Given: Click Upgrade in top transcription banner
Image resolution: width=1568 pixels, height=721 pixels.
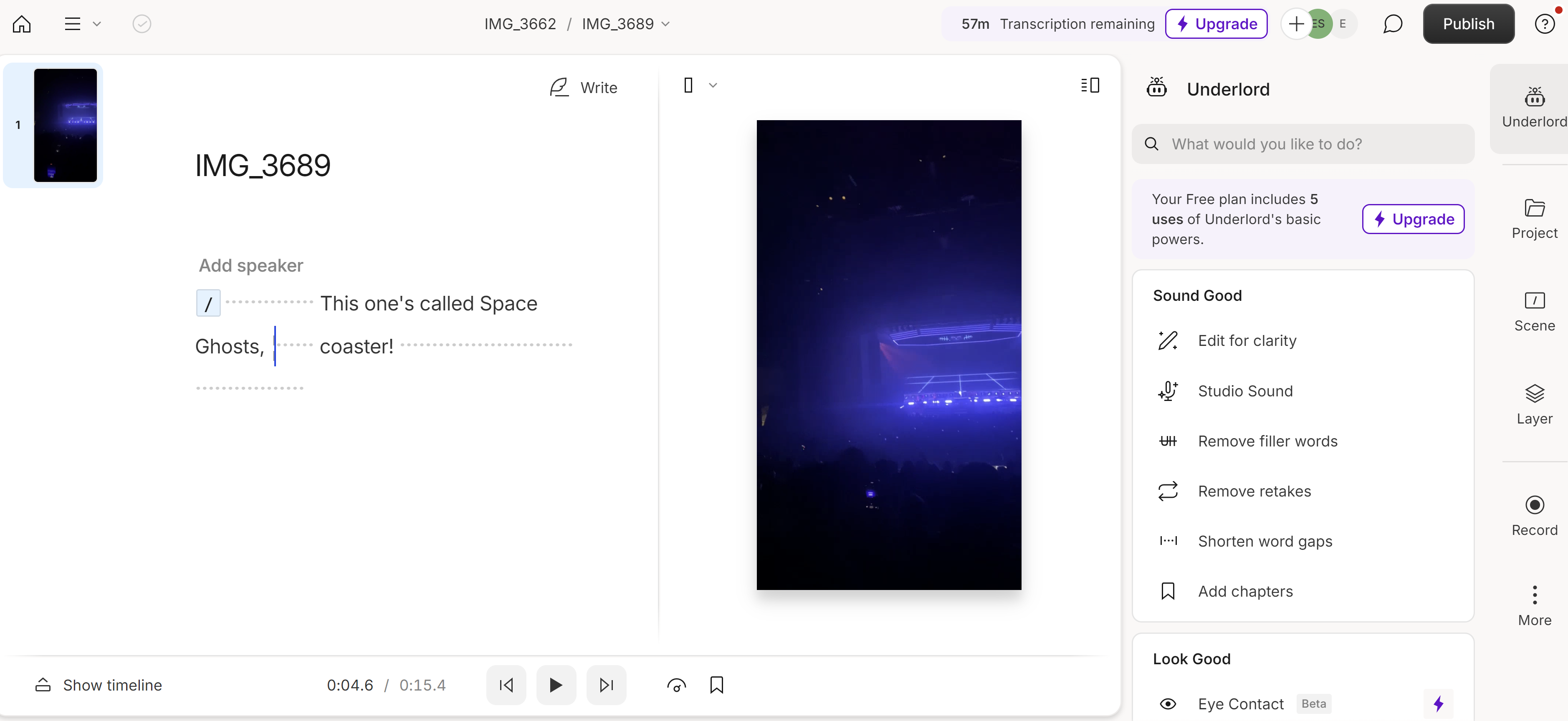Looking at the screenshot, I should point(1216,24).
